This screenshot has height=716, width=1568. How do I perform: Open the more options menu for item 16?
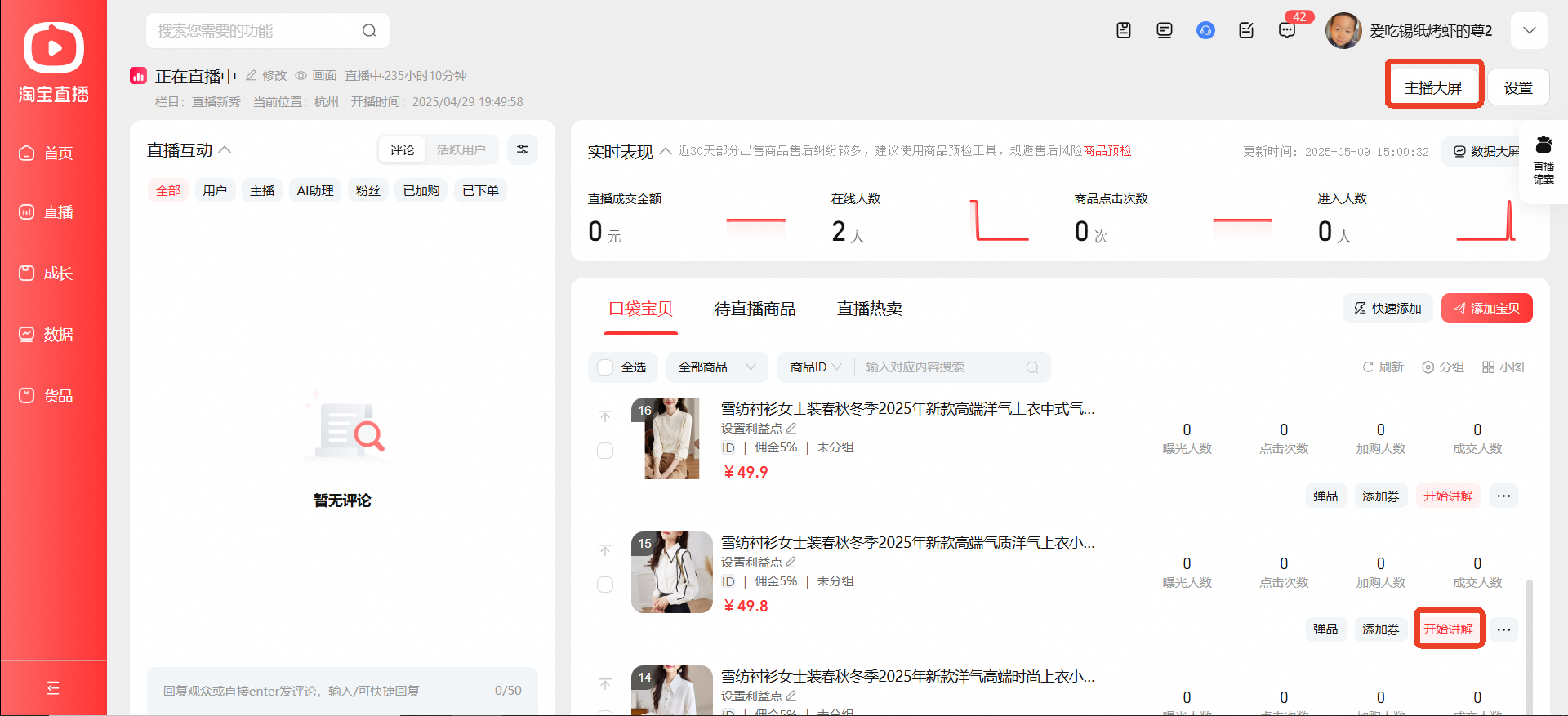(1503, 496)
